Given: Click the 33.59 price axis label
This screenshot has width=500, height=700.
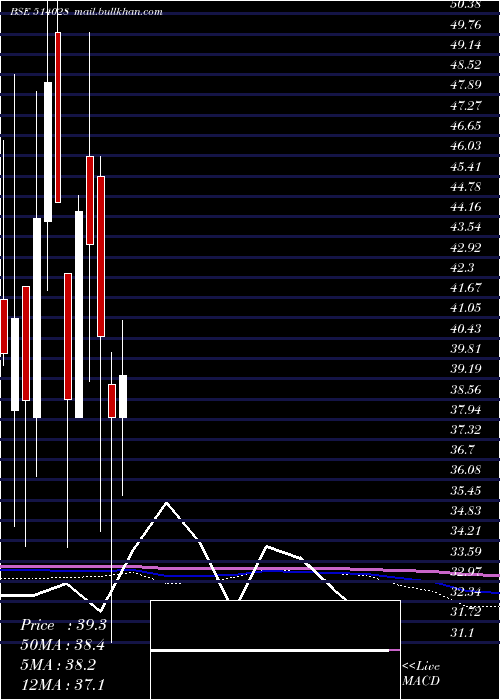Looking at the screenshot, I should tap(466, 552).
